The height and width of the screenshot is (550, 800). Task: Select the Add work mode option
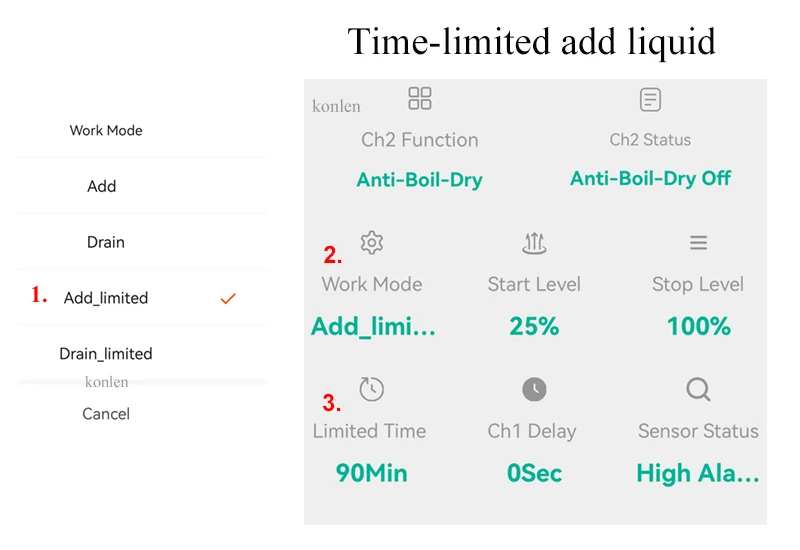[102, 186]
